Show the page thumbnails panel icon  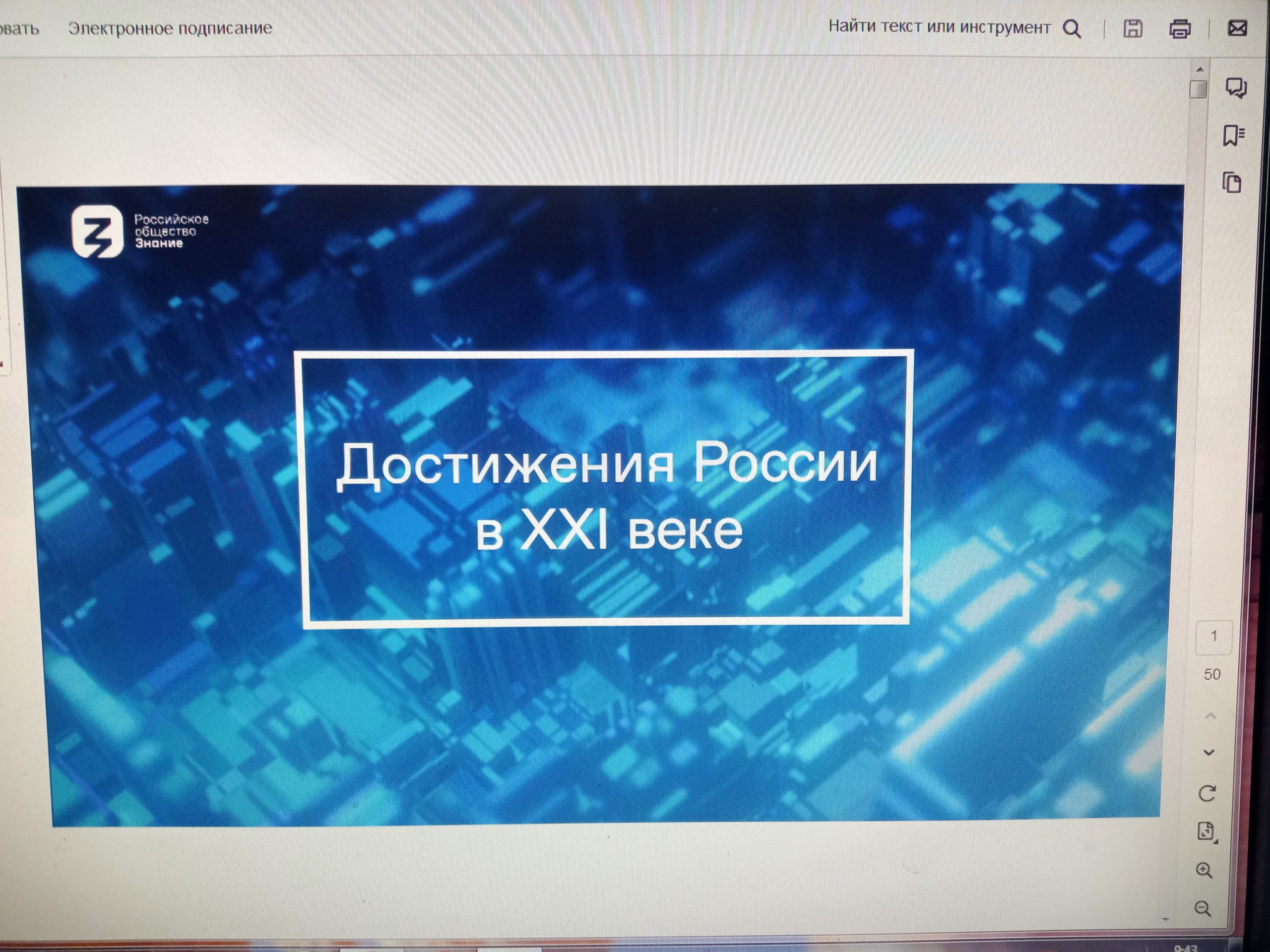(x=1231, y=183)
